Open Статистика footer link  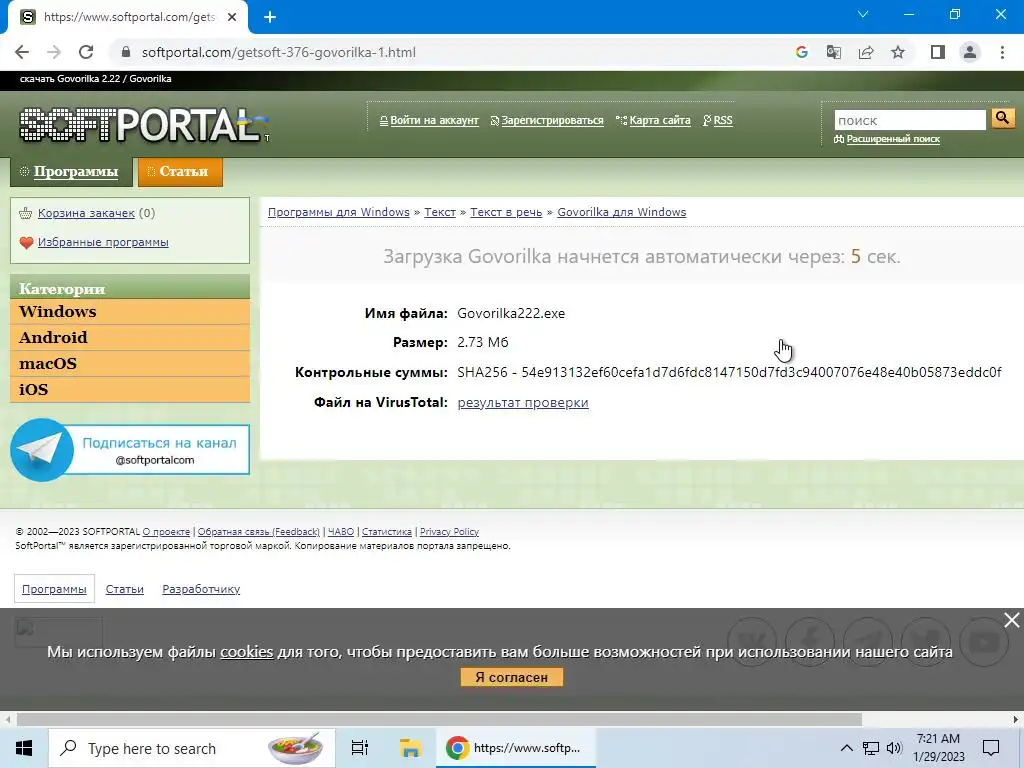(x=387, y=532)
